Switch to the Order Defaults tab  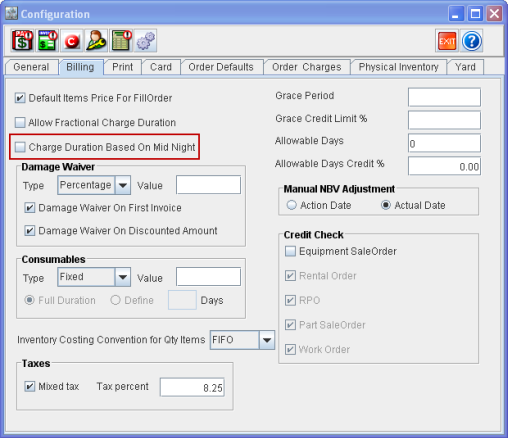(x=221, y=67)
